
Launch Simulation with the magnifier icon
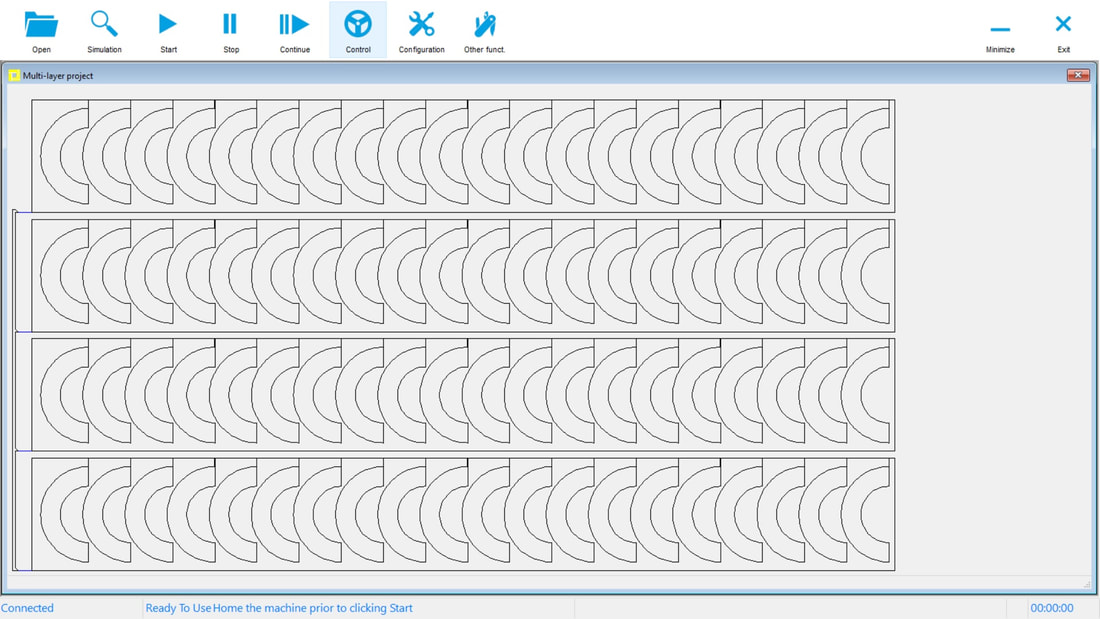pos(104,30)
